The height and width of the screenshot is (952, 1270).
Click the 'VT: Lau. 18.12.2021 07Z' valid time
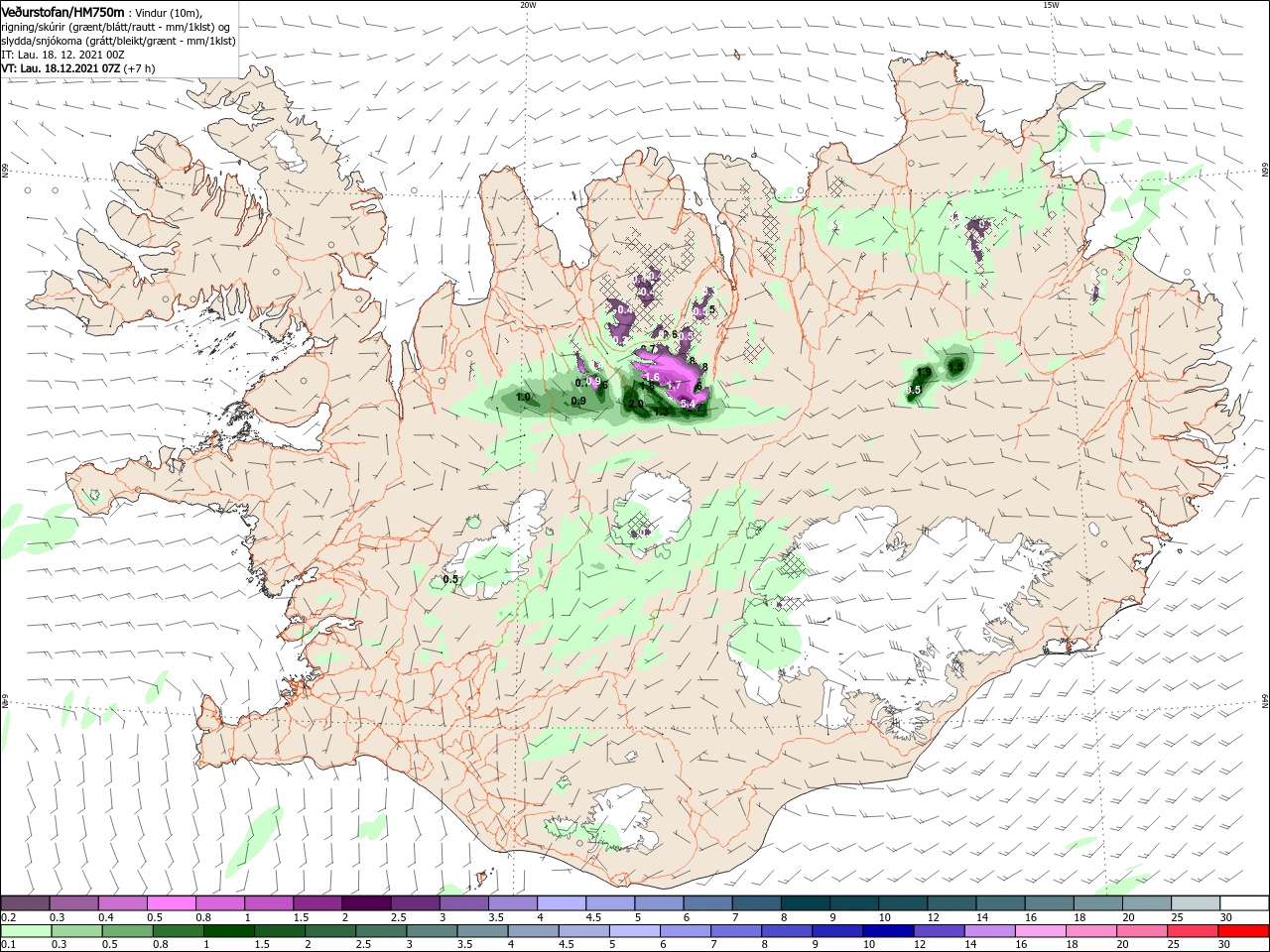61,68
